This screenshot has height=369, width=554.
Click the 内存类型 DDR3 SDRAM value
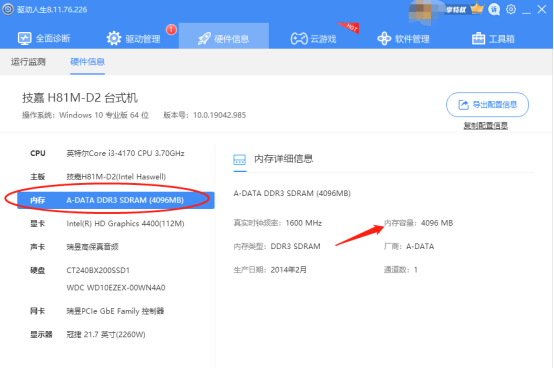[x=295, y=246]
